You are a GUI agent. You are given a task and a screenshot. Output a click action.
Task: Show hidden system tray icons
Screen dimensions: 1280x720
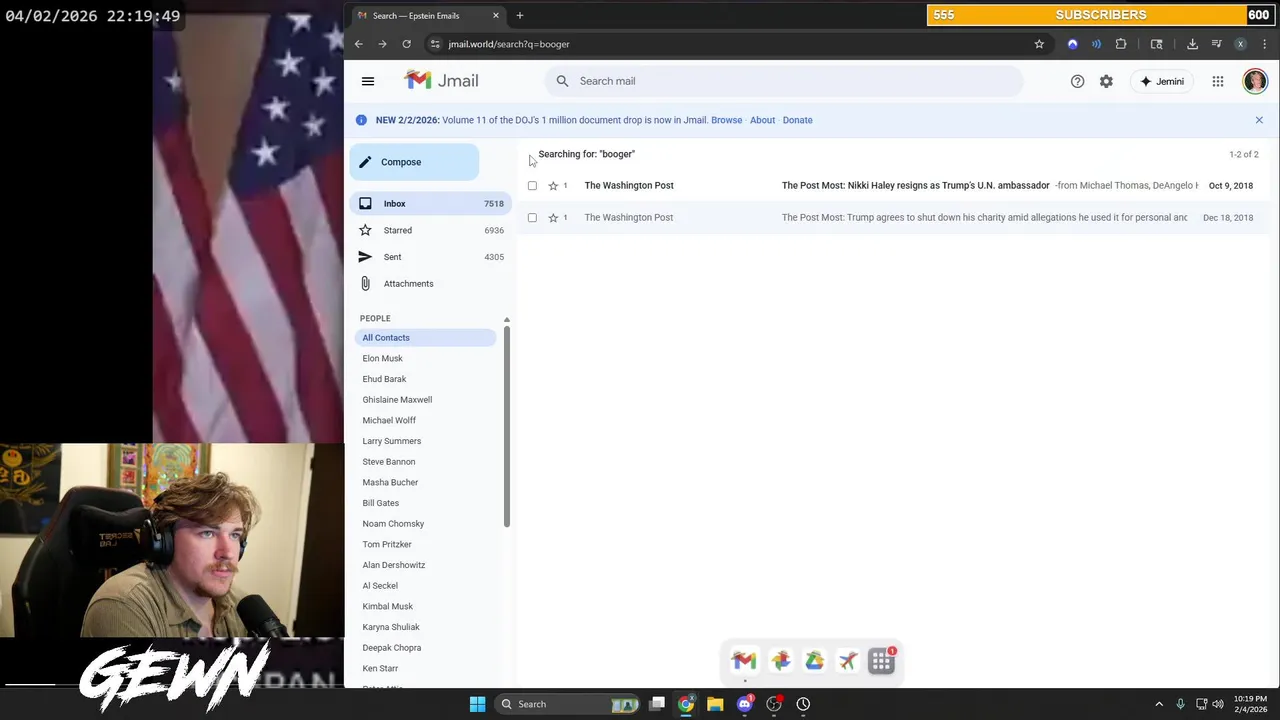[1159, 704]
